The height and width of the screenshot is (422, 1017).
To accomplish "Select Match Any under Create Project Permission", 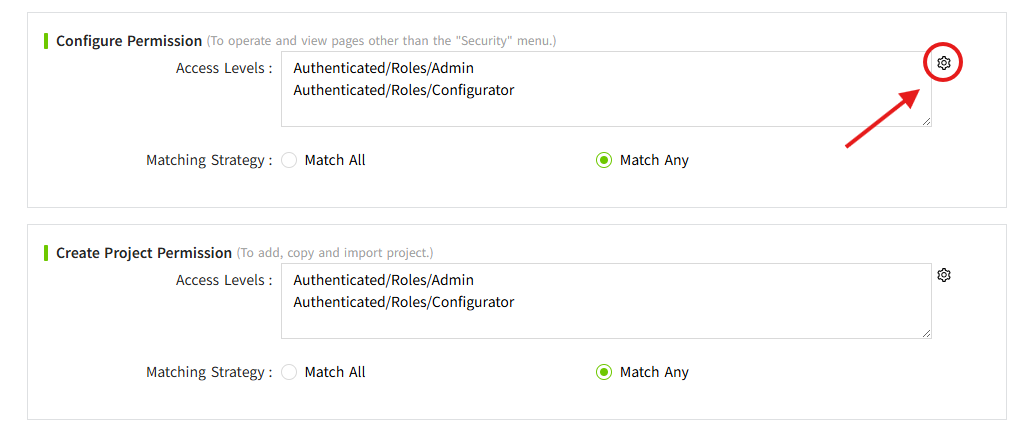I will click(x=604, y=372).
